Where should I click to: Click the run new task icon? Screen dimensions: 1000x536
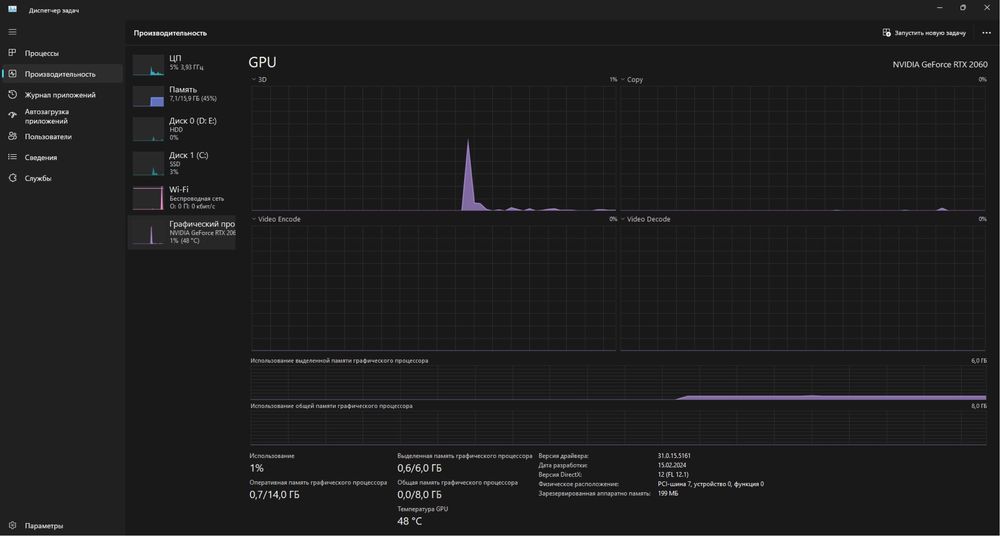(x=886, y=33)
